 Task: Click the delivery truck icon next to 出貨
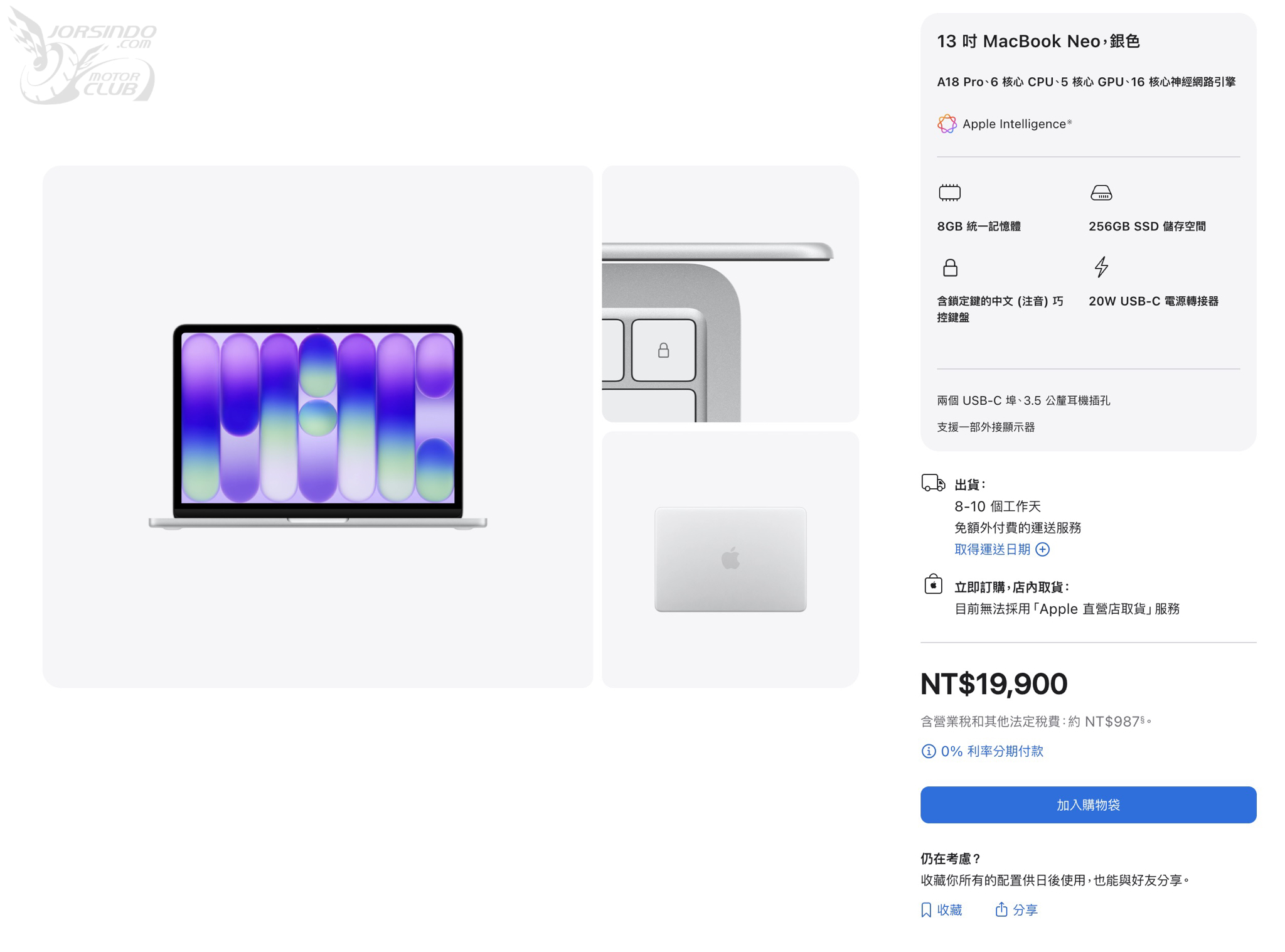coord(933,483)
